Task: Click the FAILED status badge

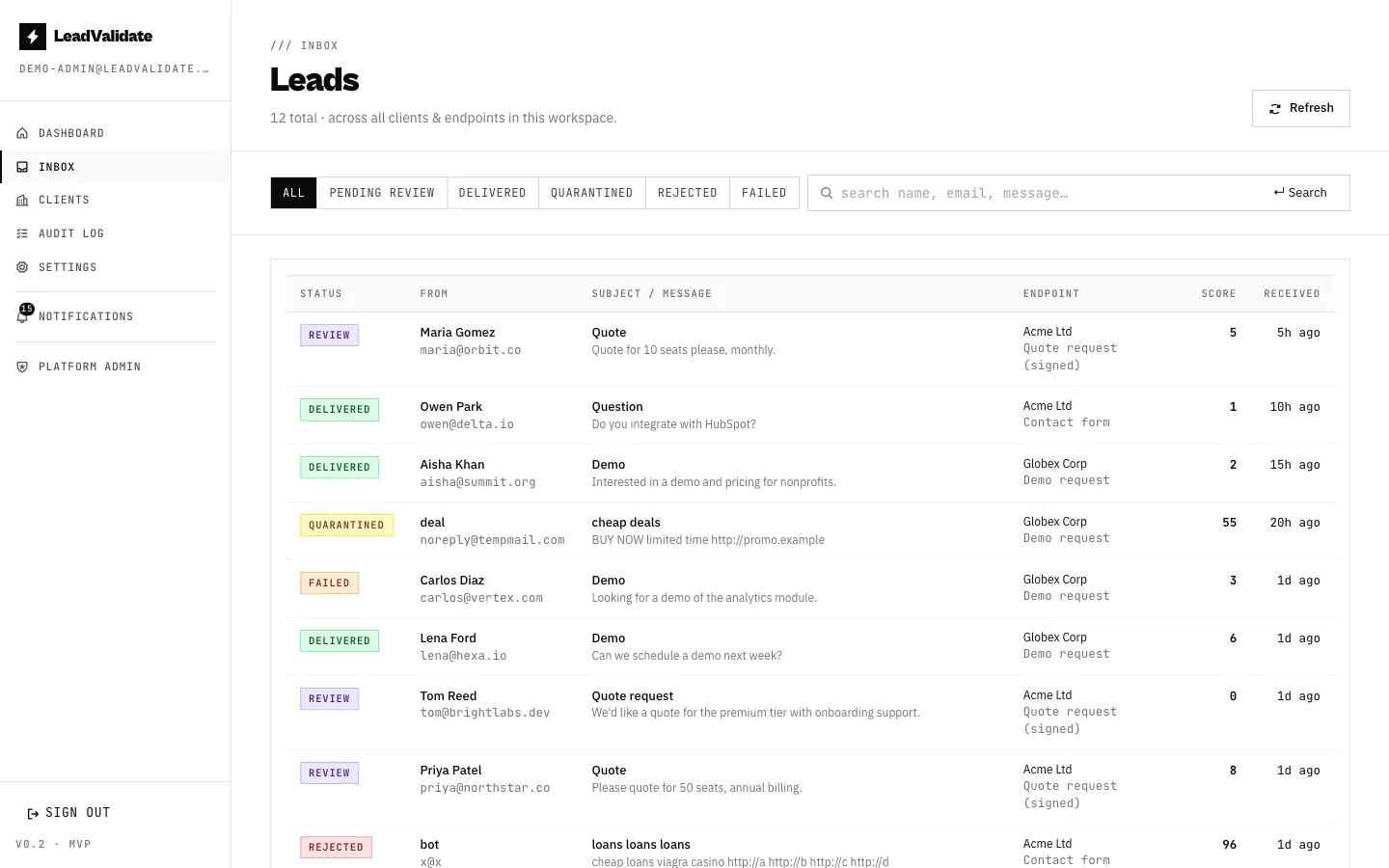Action: [x=329, y=583]
